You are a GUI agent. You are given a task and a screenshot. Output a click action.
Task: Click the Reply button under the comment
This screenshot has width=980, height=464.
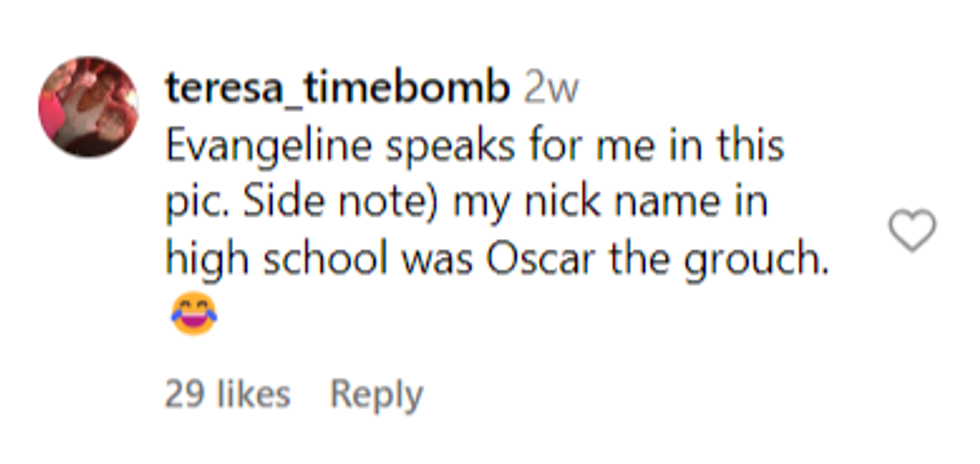pyautogui.click(x=376, y=394)
